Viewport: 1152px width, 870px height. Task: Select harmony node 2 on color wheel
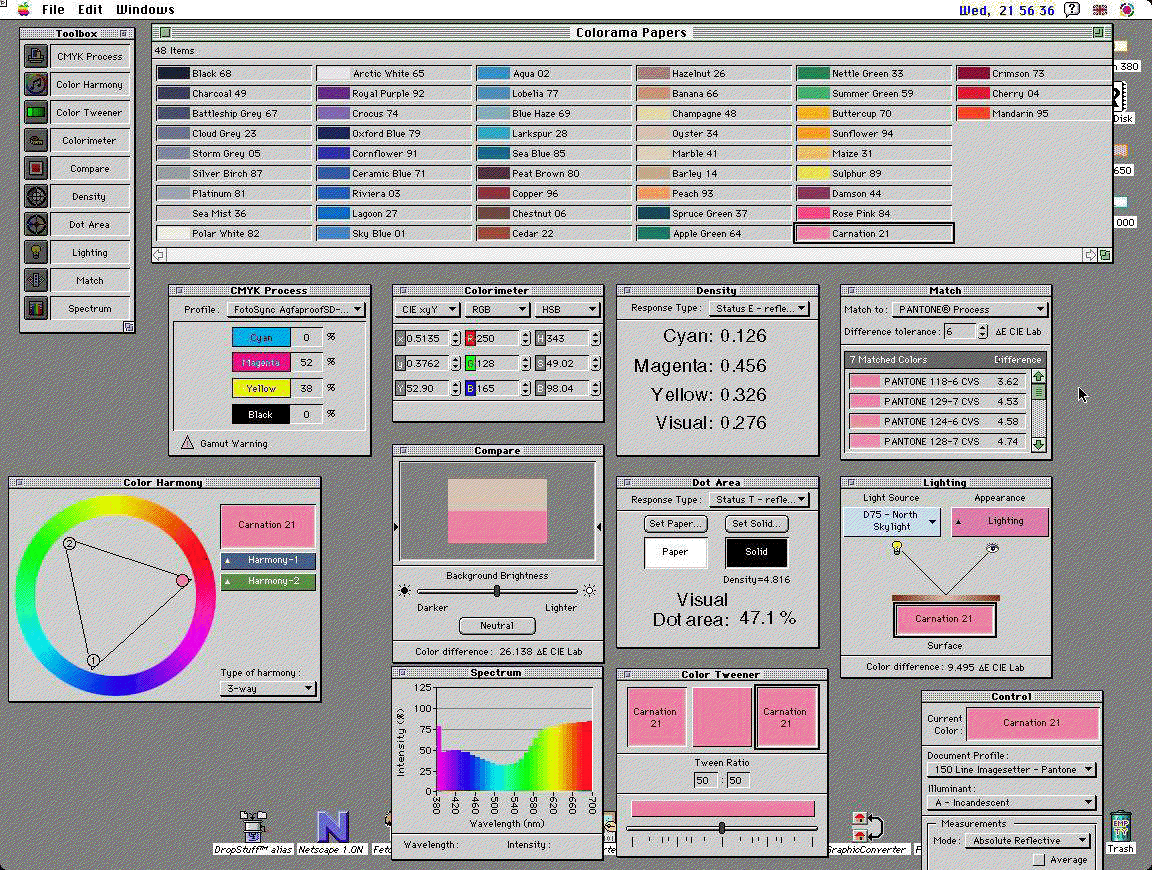tap(69, 543)
